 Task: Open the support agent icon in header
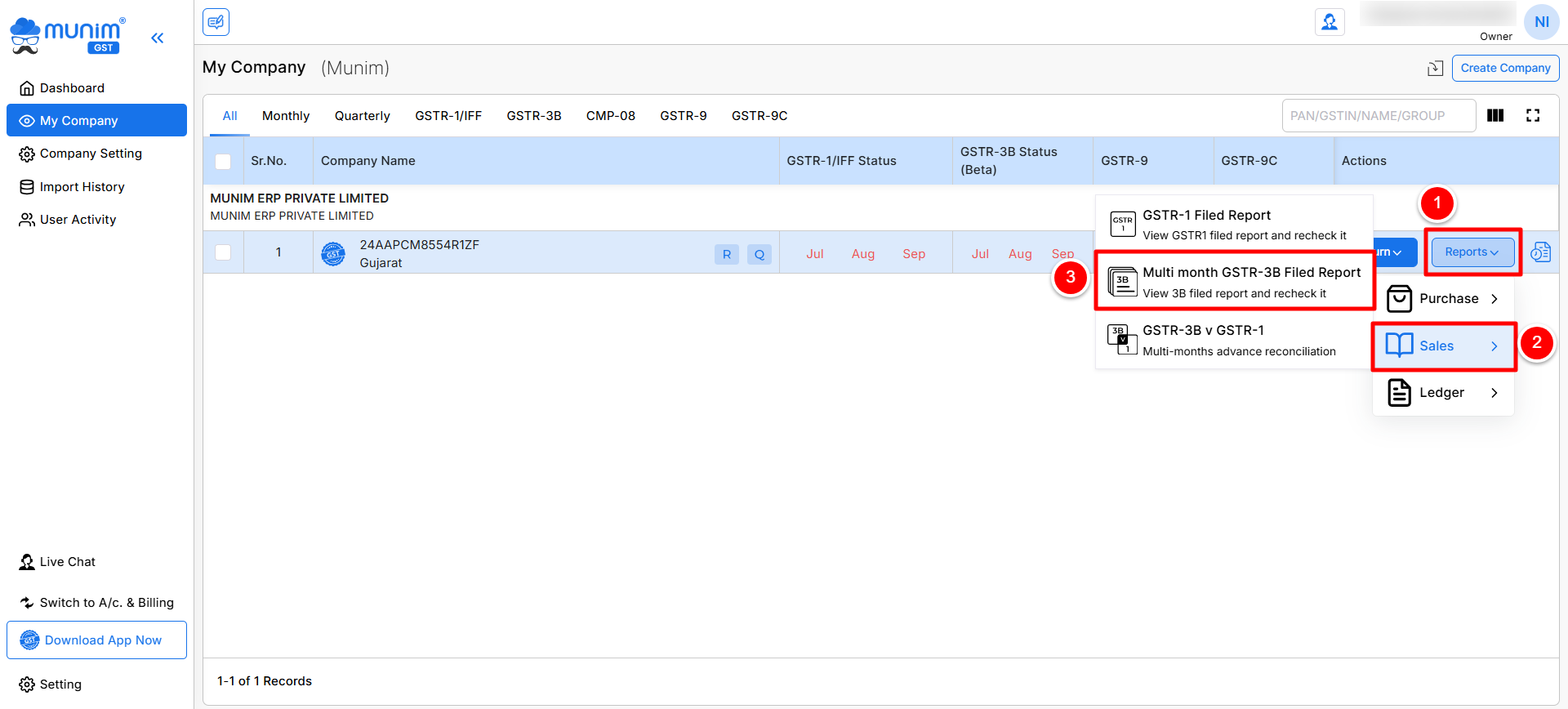point(1330,22)
